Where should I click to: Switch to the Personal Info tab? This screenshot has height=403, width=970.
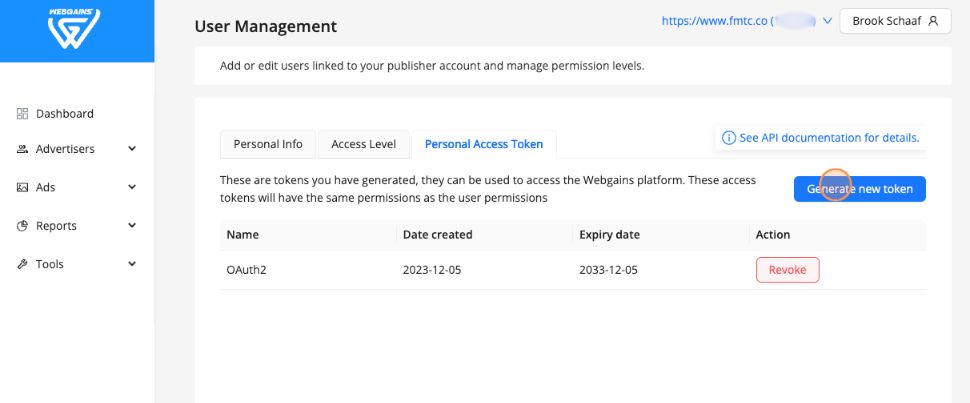pyautogui.click(x=268, y=144)
